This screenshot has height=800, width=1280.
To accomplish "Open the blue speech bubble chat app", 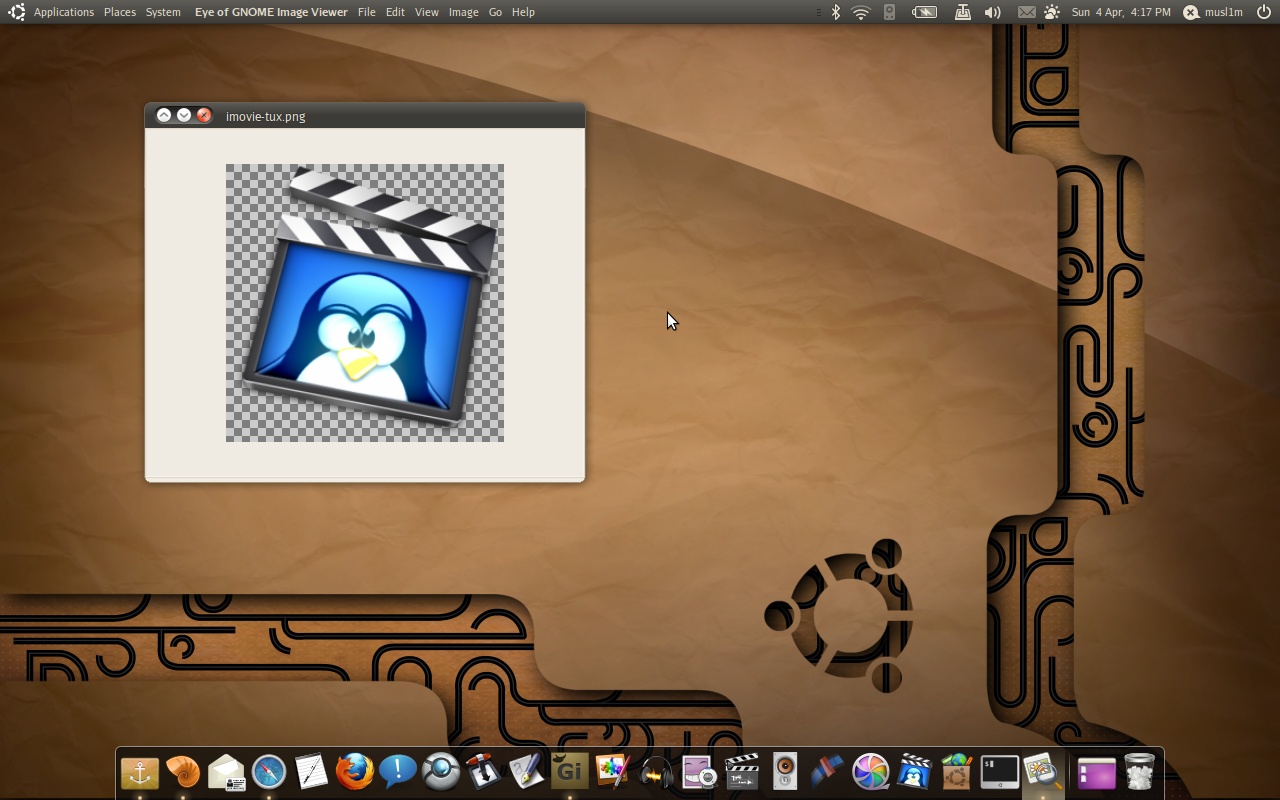I will click(x=397, y=772).
